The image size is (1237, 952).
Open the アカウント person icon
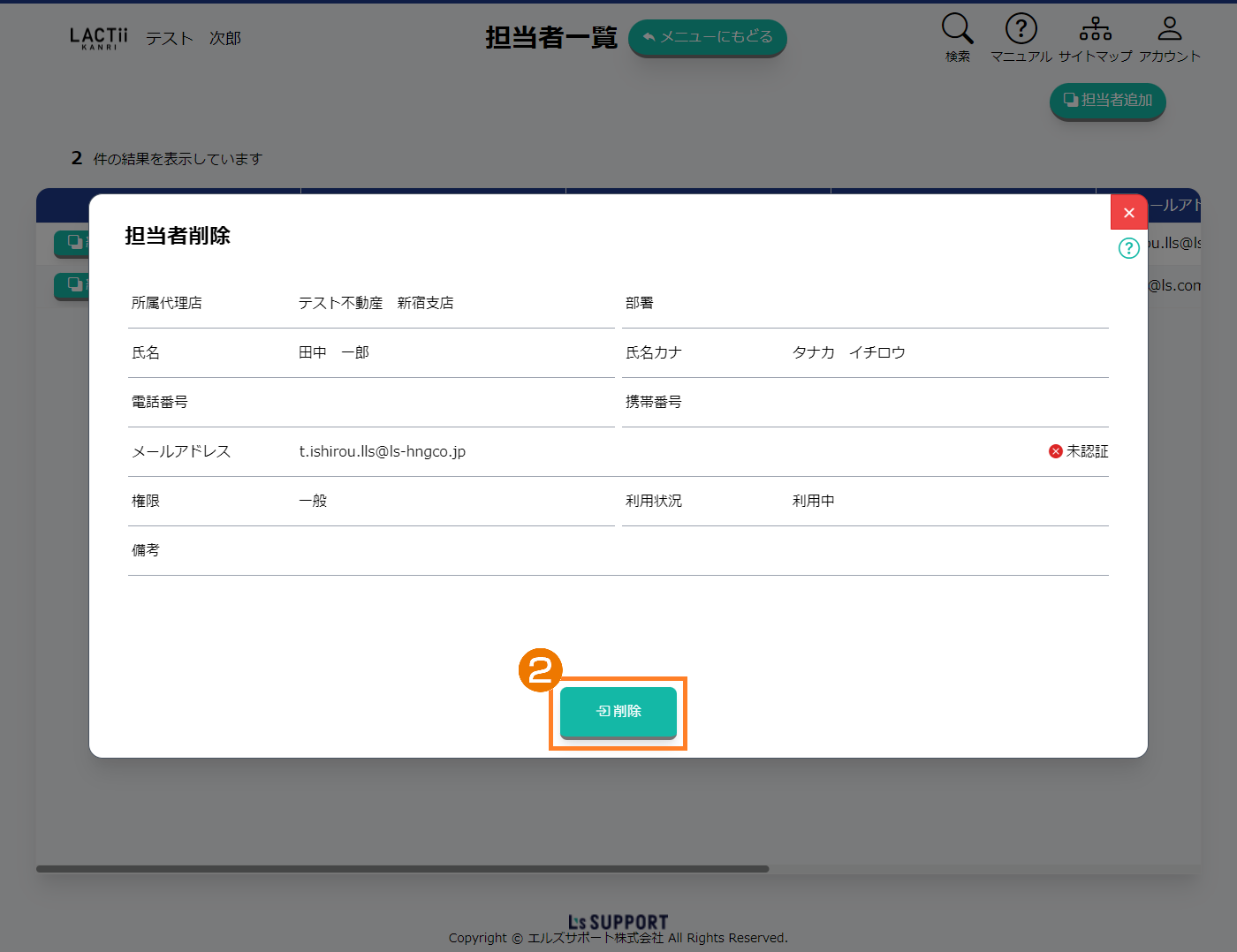pos(1169,29)
